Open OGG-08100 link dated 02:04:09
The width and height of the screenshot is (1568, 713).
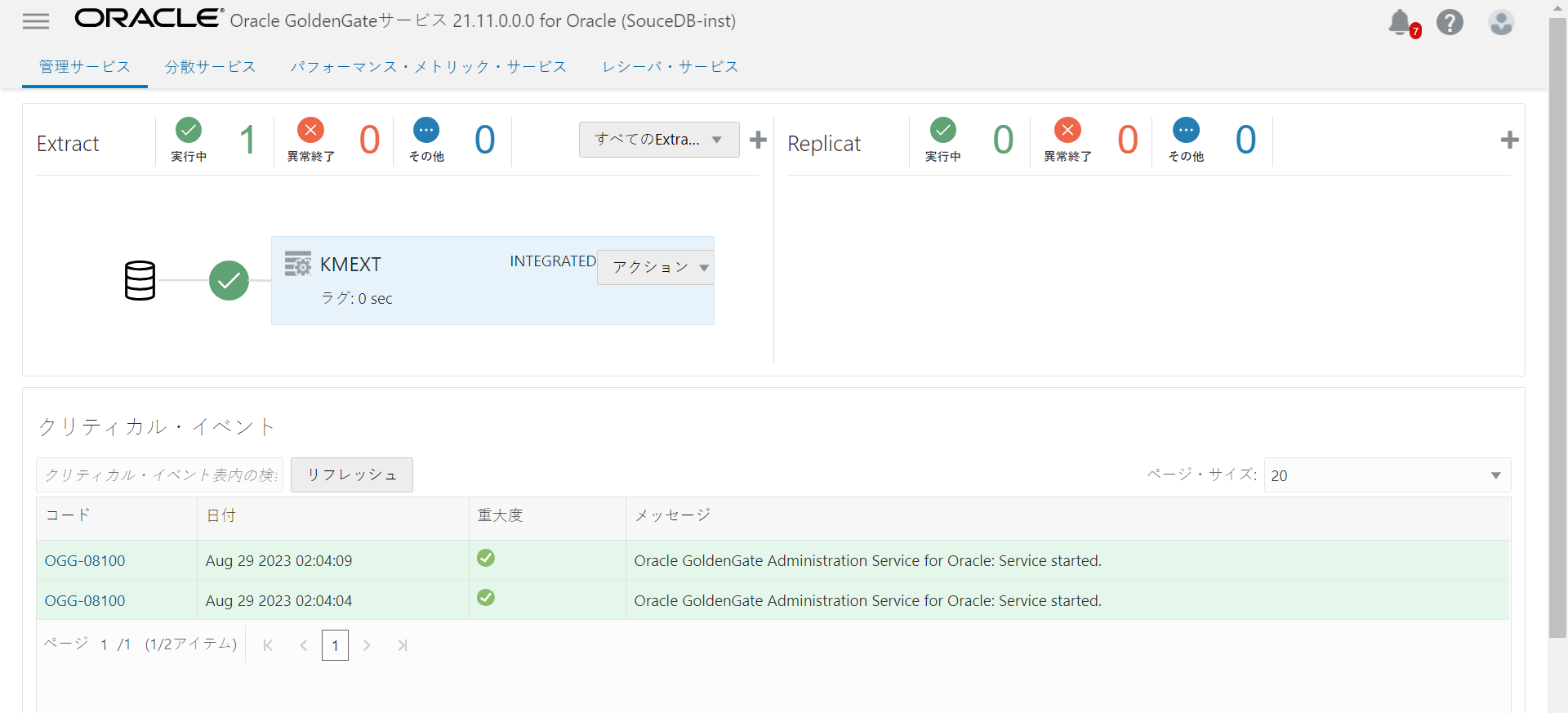85,561
